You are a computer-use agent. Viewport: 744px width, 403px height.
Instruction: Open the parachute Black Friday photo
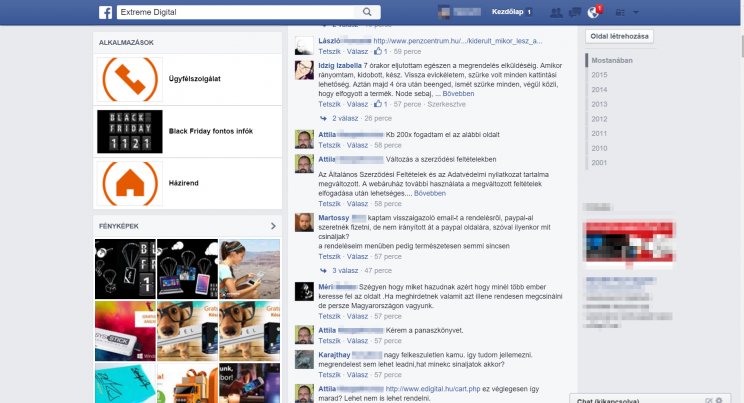pyautogui.click(x=125, y=269)
